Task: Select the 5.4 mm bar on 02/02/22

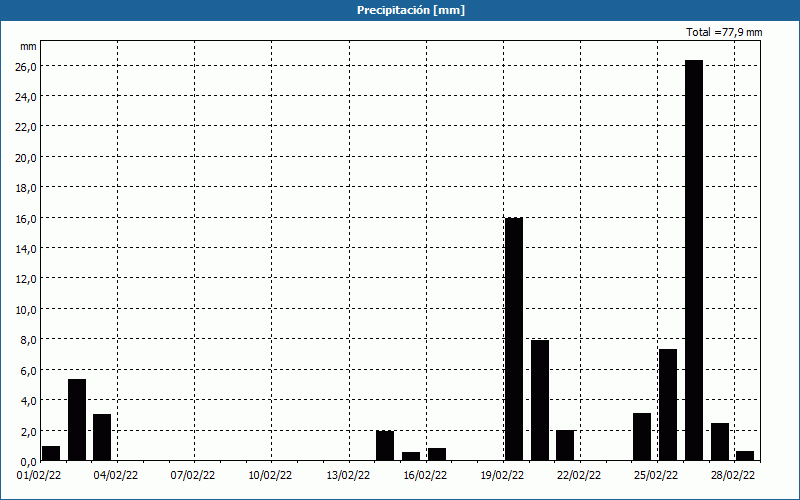Action: [77, 420]
